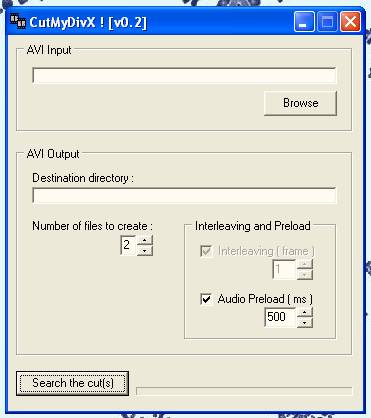The height and width of the screenshot is (418, 371).
Task: Minimize the CutMyDivX window
Action: (304, 22)
